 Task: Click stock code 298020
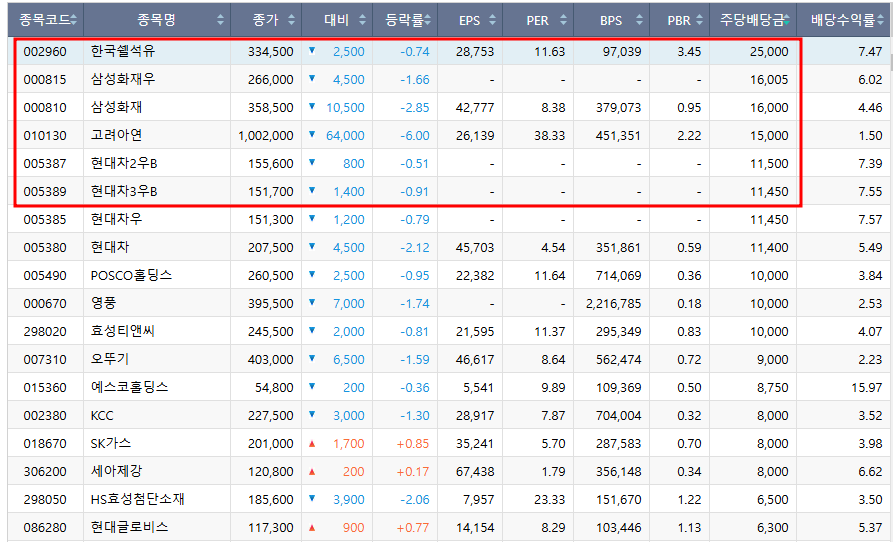(x=45, y=331)
